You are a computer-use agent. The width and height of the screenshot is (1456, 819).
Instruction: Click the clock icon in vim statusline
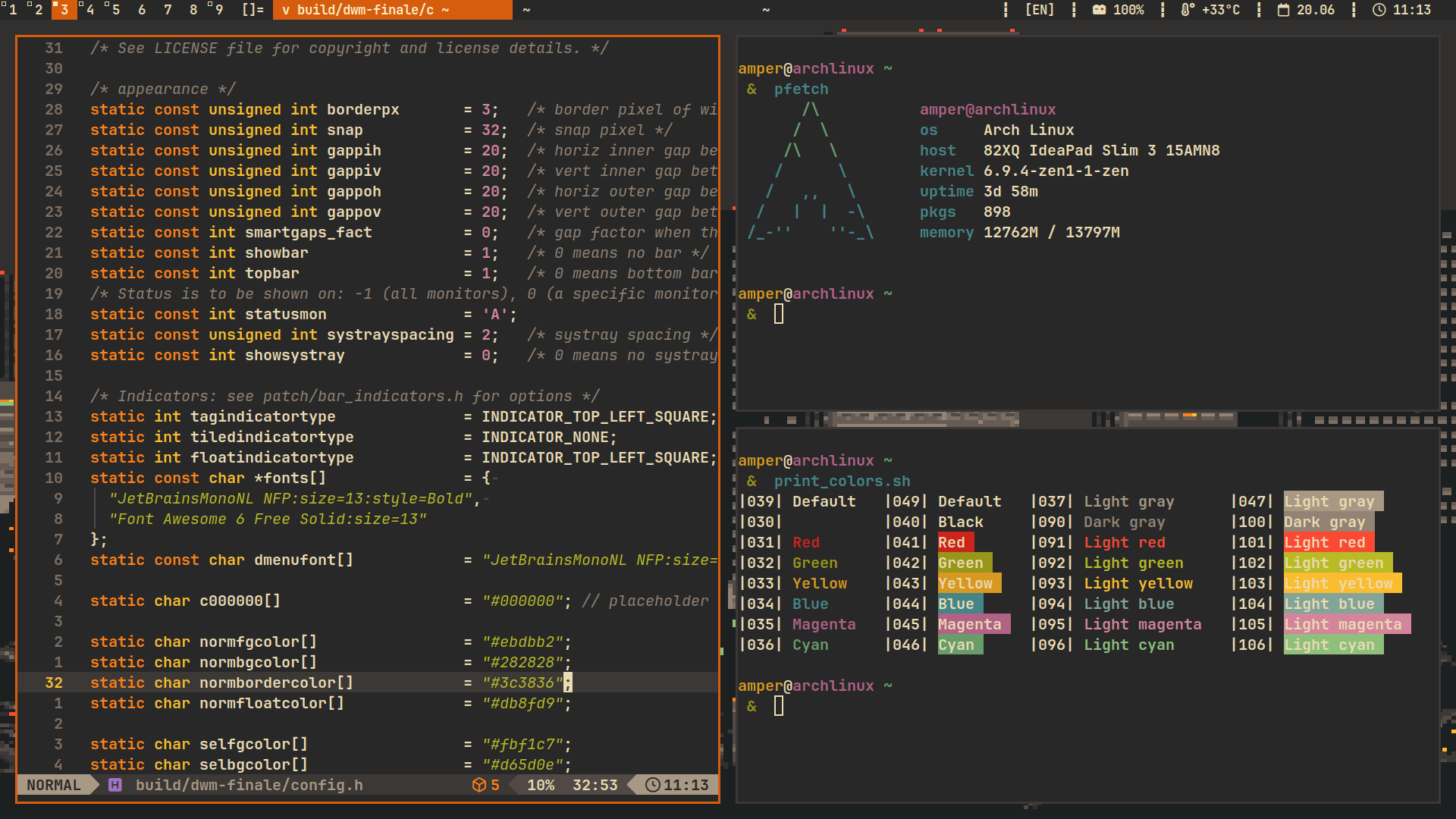652,785
